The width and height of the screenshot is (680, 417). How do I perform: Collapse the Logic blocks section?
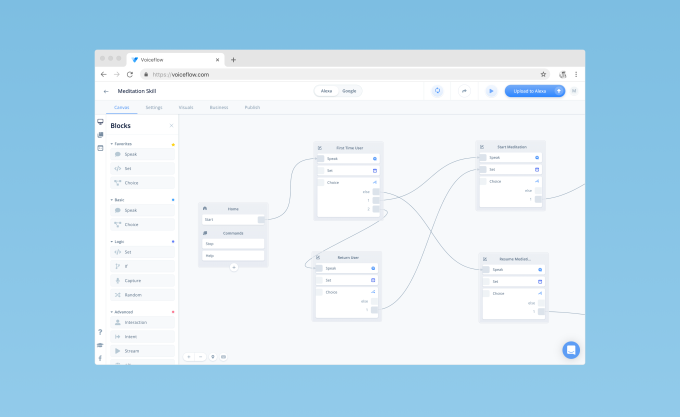[x=113, y=242]
